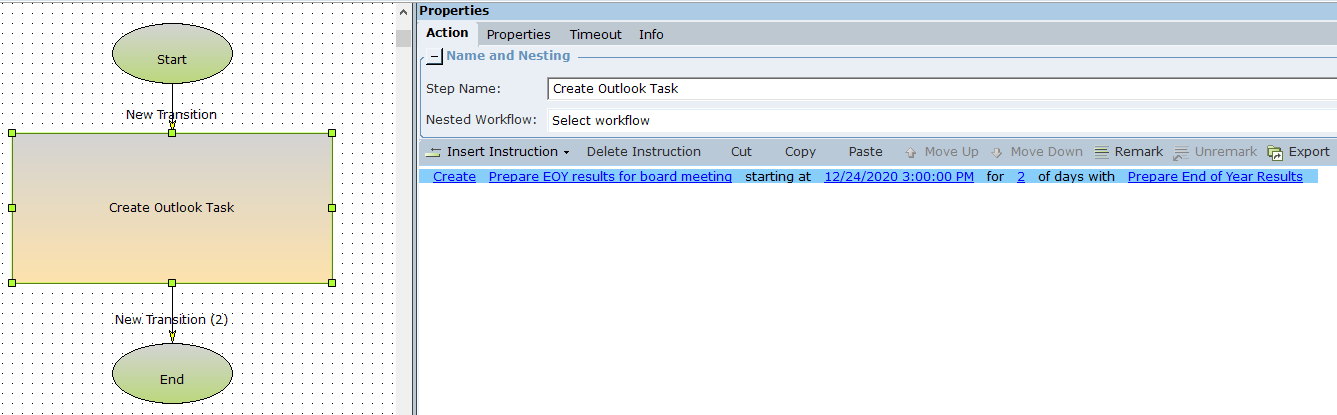Click the Move Down arrow icon
The image size is (1337, 415).
pos(997,153)
